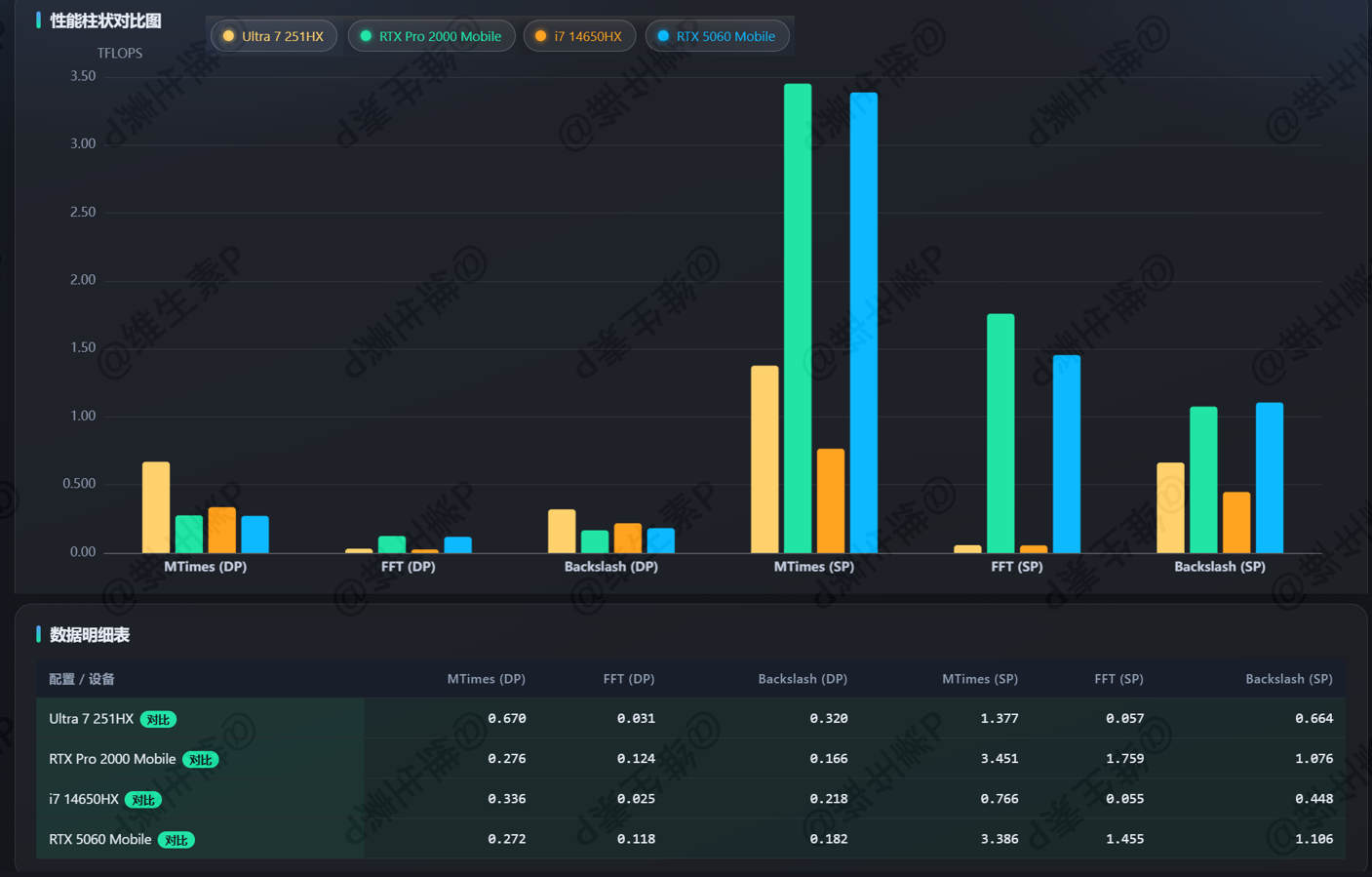The width and height of the screenshot is (1372, 877).
Task: Select the RTX Pro 2000 Mobile bar in FFT (SP)
Action: pos(1000,434)
